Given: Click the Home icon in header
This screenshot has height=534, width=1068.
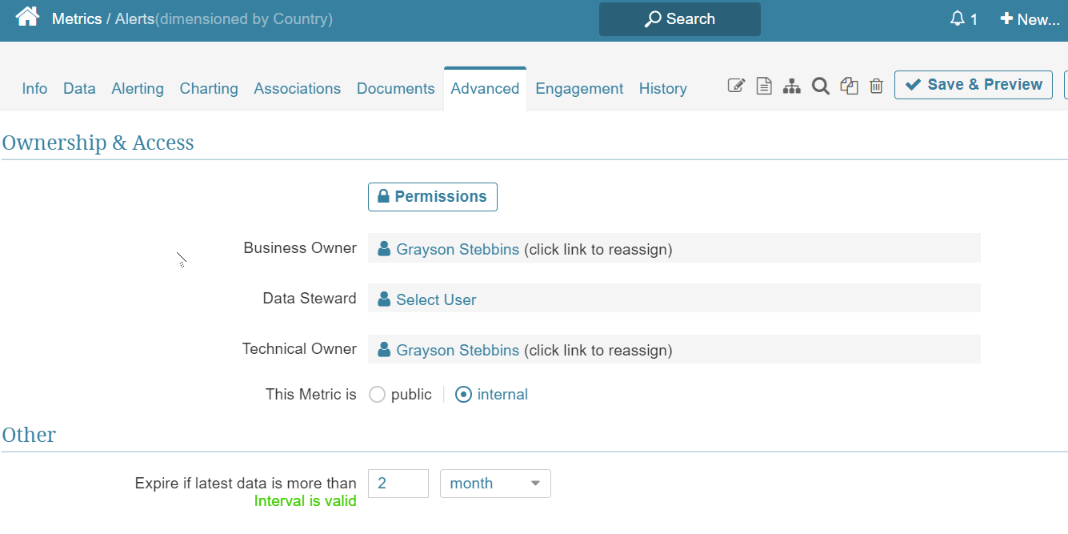Looking at the screenshot, I should (x=27, y=18).
